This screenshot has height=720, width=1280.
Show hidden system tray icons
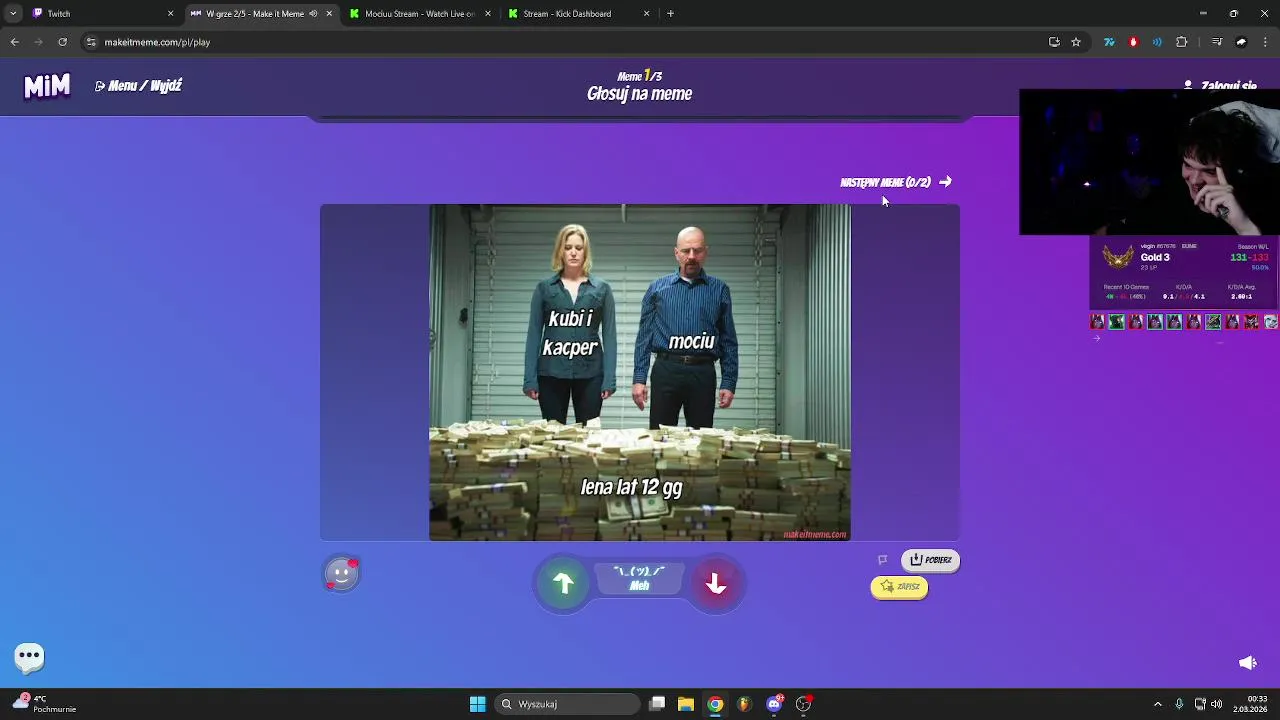[1158, 704]
